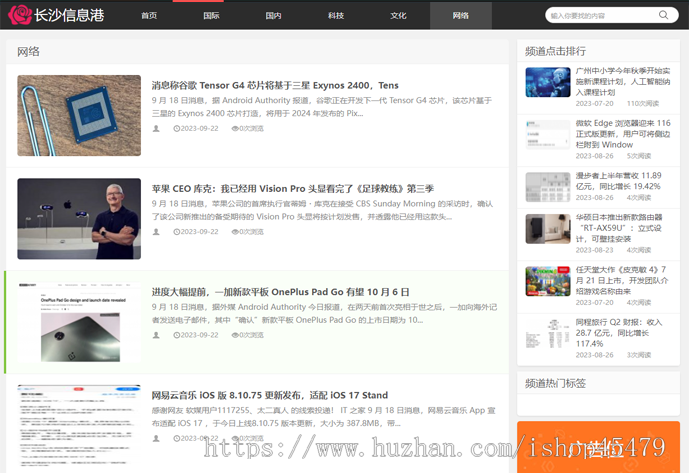Click the 频道点击排行 heading
Image resolution: width=689 pixels, height=473 pixels.
(555, 51)
